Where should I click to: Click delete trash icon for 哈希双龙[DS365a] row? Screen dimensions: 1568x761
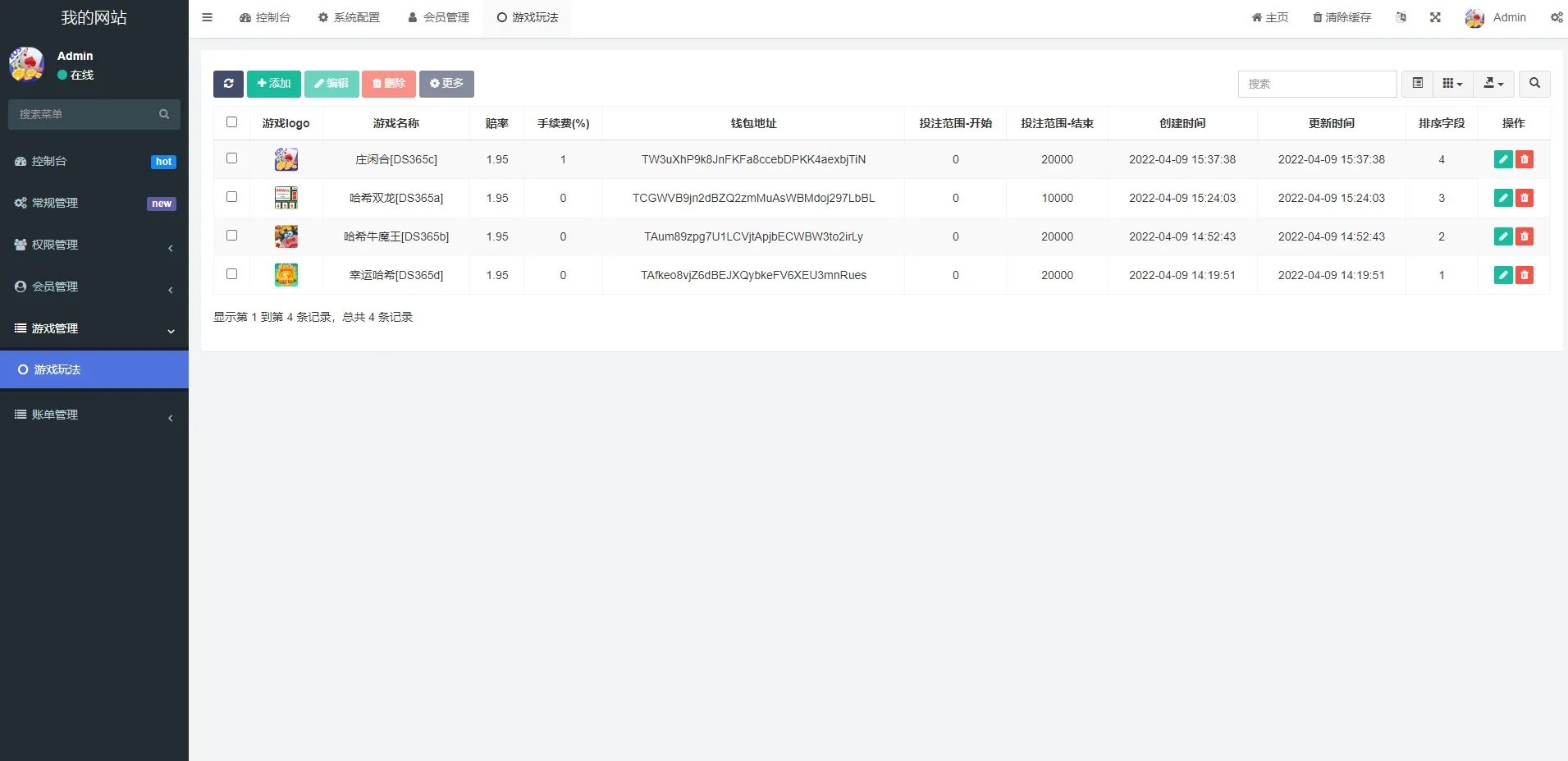tap(1525, 198)
